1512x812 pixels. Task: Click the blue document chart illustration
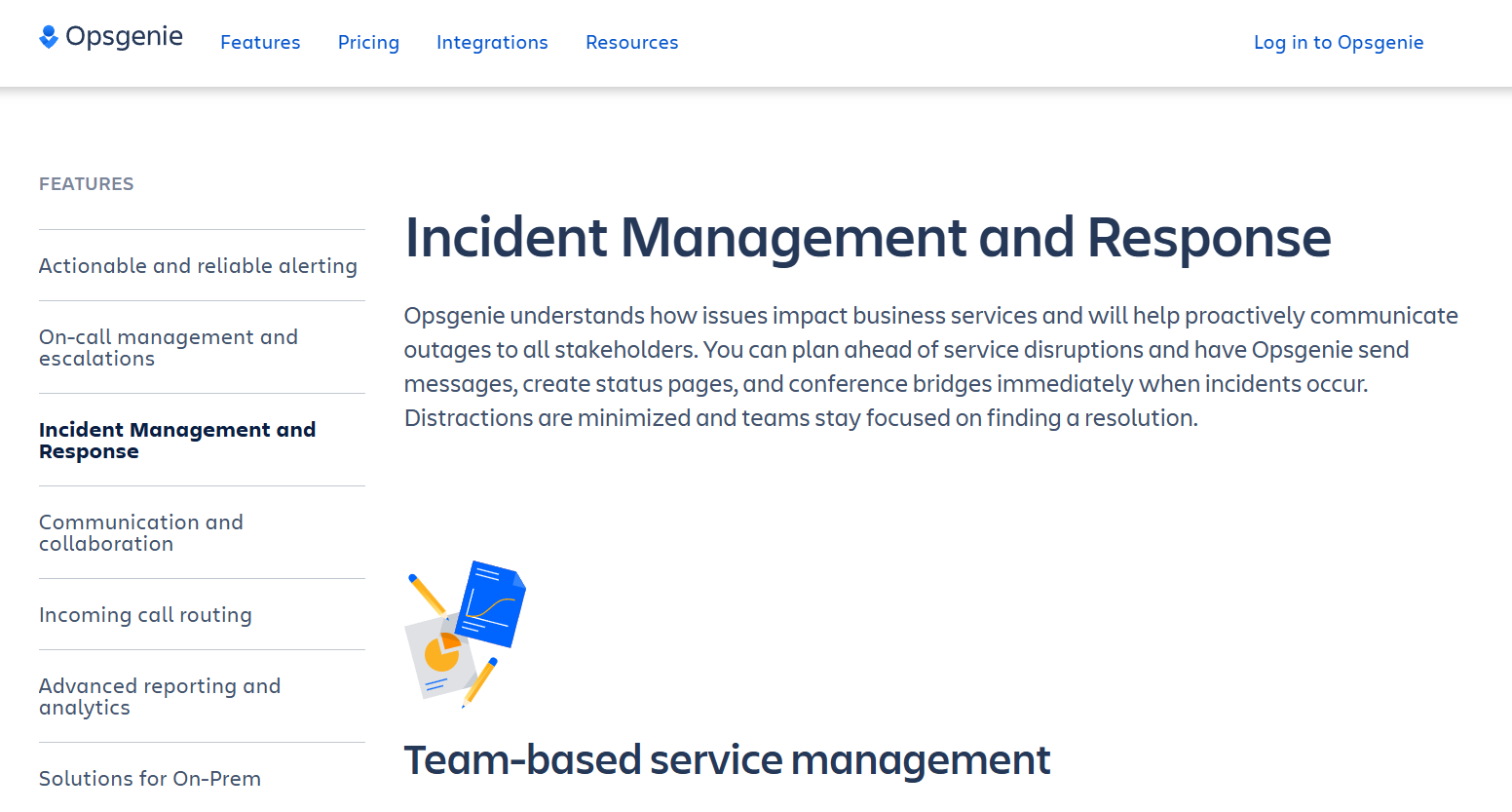pos(492,604)
